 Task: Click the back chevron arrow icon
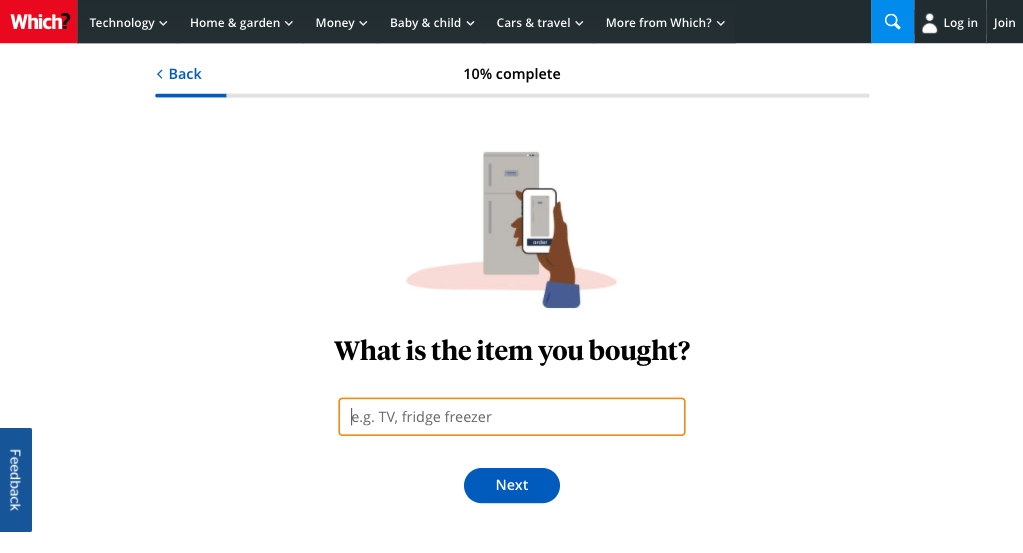click(x=159, y=74)
